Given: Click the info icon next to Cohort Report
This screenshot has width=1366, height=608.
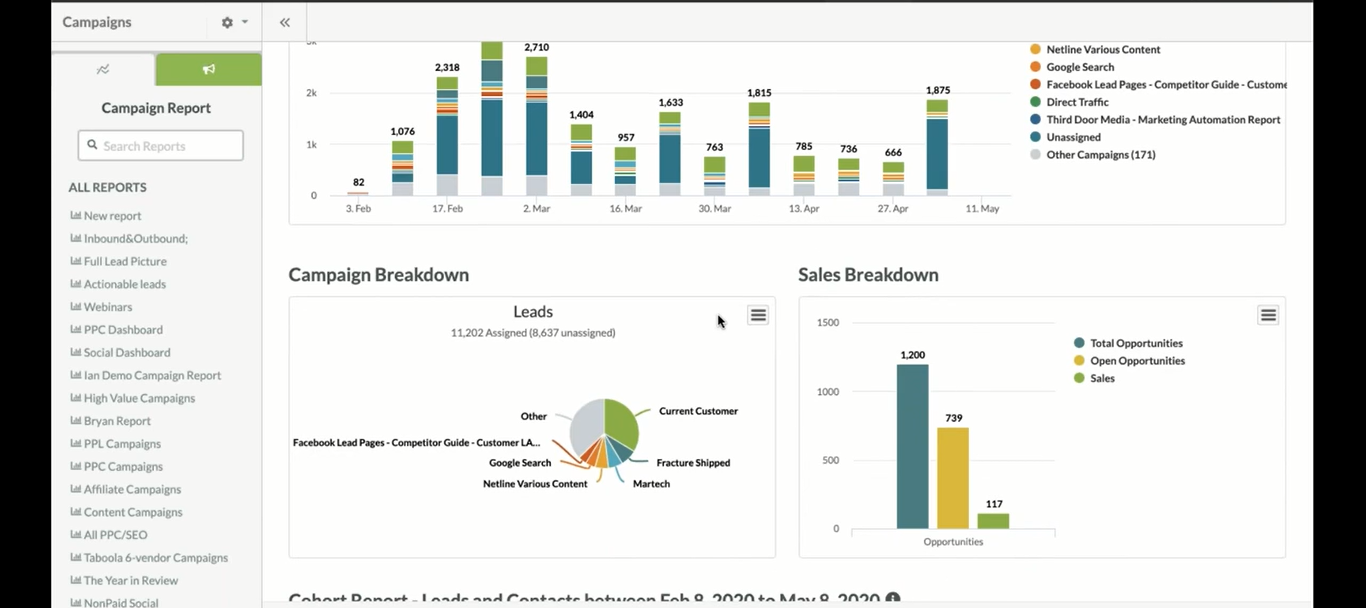Looking at the screenshot, I should [x=893, y=600].
